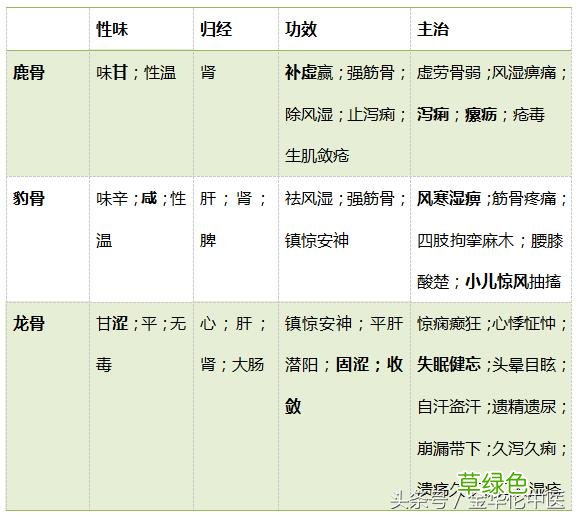Image resolution: width=577 pixels, height=517 pixels.
Task: Click the text 除风湿；止泻痢
Action: pyautogui.click(x=345, y=114)
